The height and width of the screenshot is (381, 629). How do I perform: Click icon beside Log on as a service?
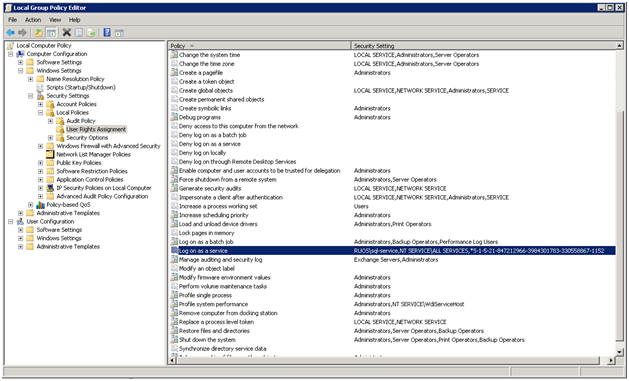(174, 251)
